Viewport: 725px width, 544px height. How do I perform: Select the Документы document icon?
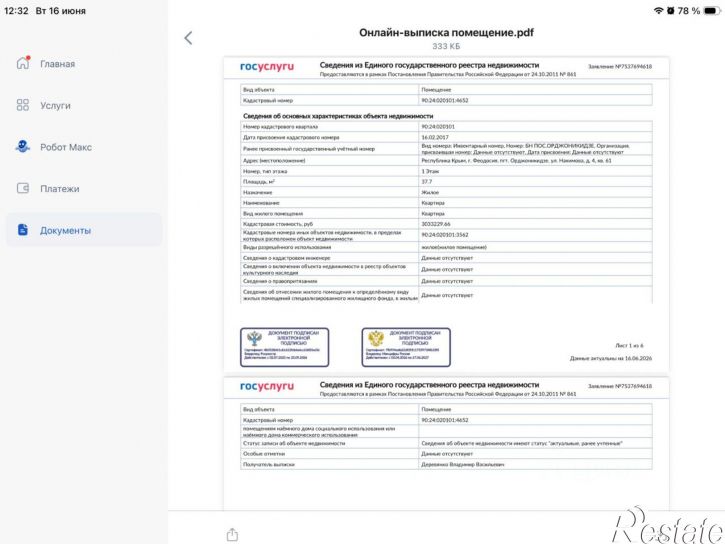tap(23, 230)
